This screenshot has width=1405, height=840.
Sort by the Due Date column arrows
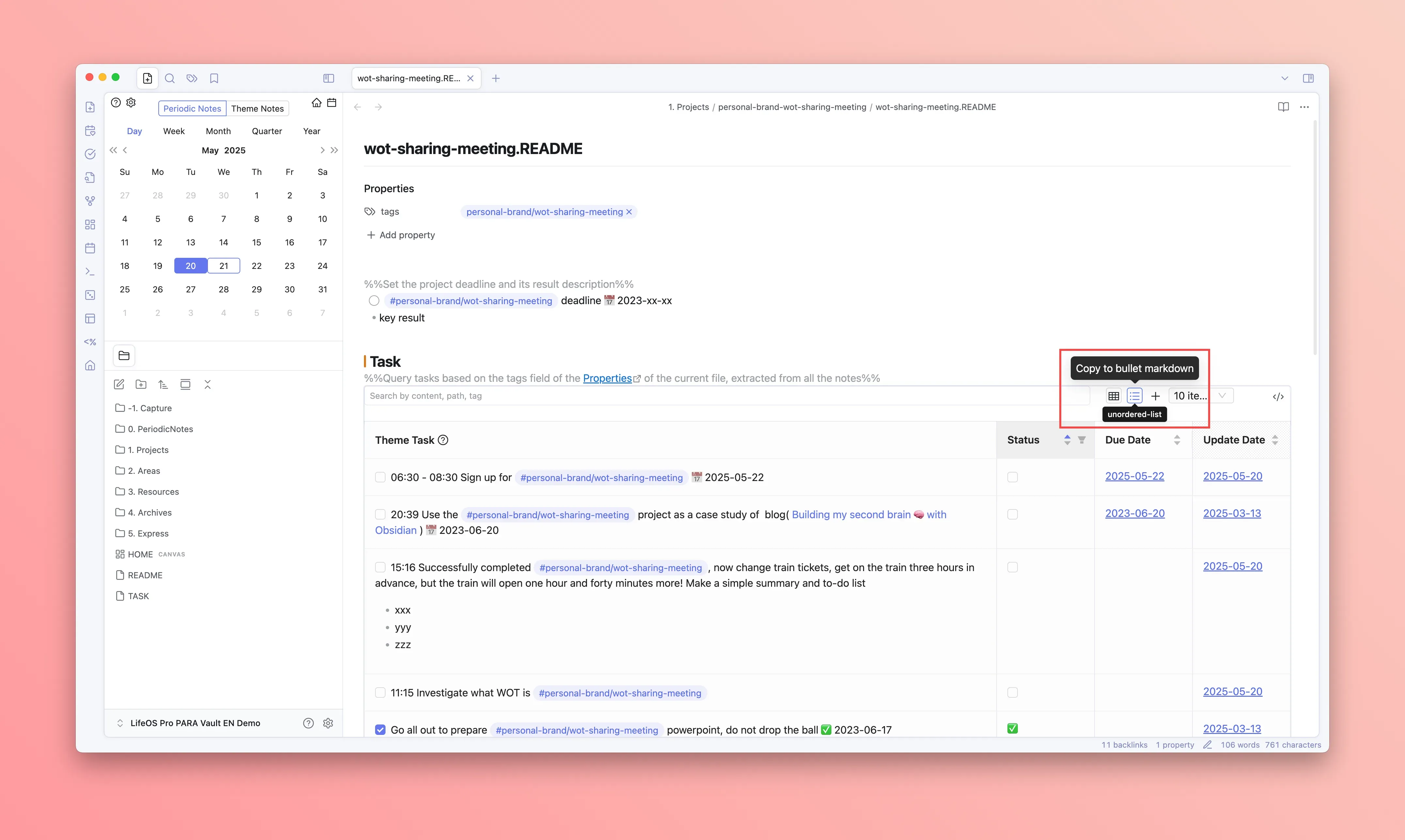1177,440
